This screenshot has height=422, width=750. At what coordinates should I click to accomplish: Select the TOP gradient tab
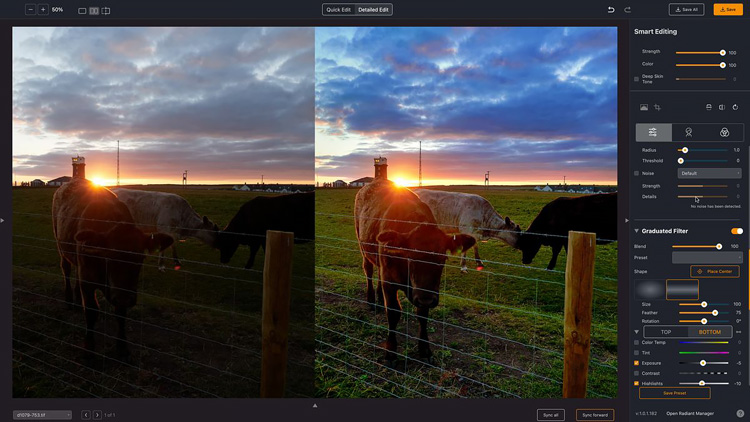pyautogui.click(x=666, y=332)
